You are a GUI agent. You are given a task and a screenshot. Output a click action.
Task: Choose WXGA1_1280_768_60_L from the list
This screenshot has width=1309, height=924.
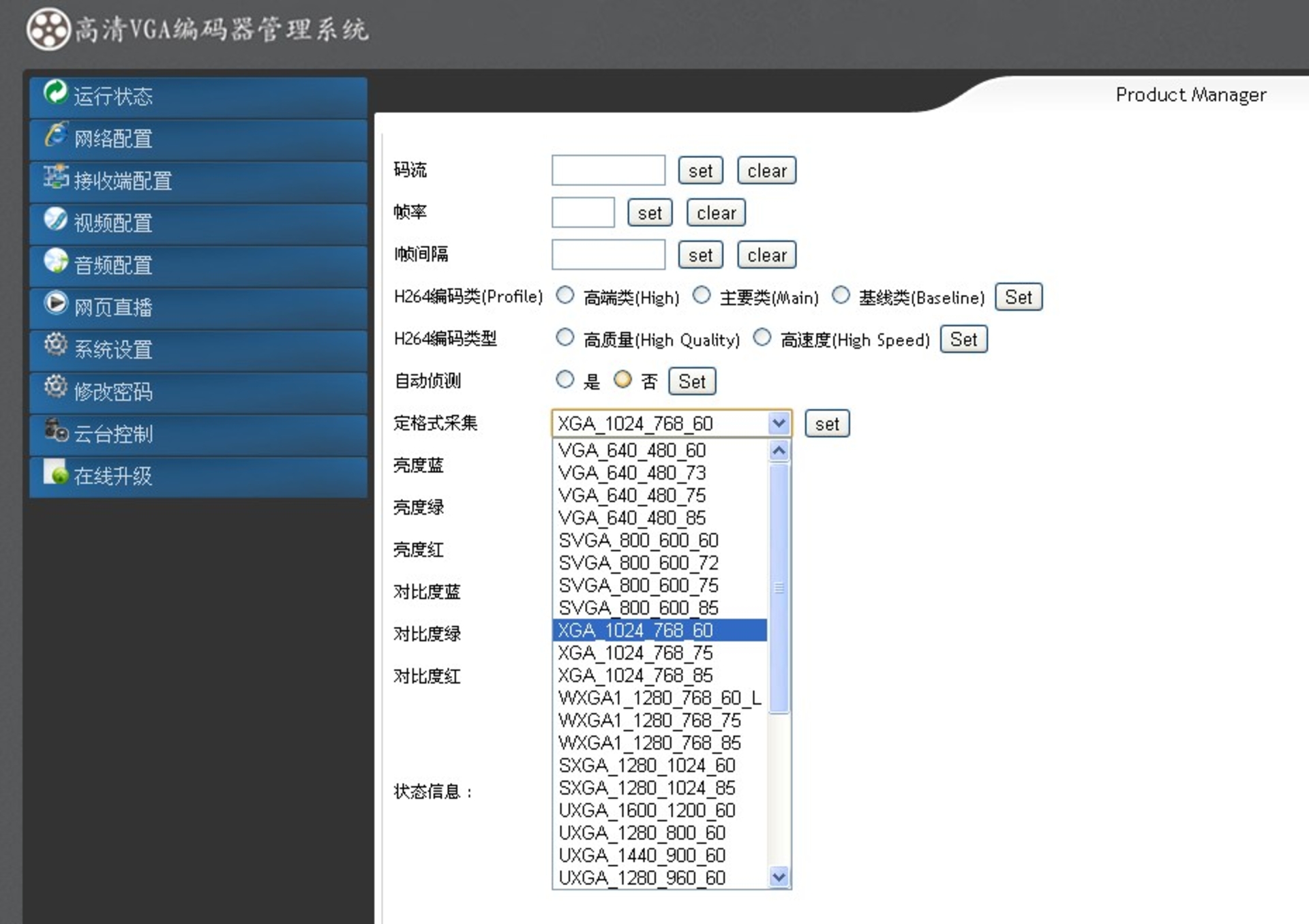pos(660,698)
